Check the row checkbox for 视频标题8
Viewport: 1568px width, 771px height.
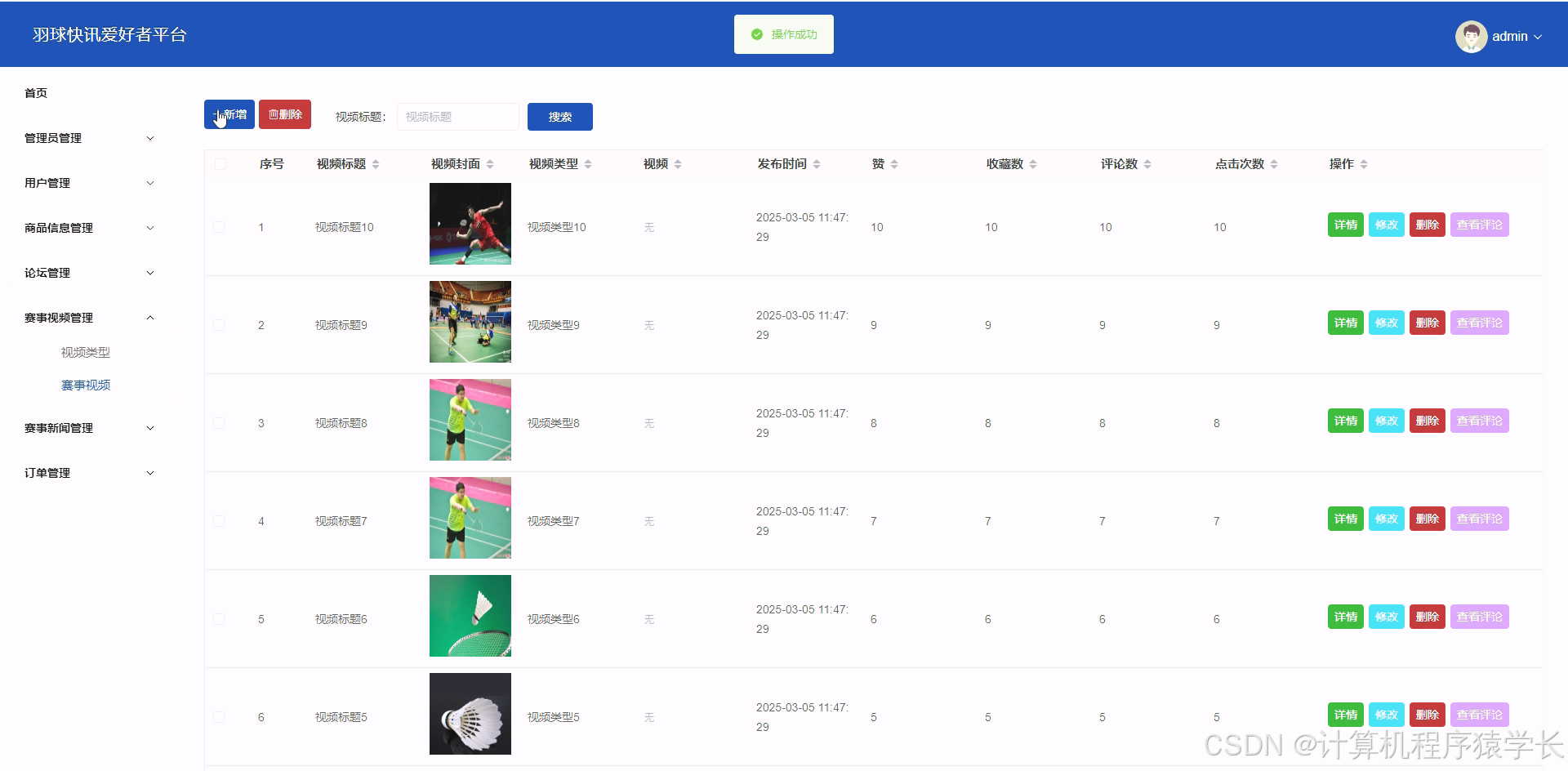(218, 422)
